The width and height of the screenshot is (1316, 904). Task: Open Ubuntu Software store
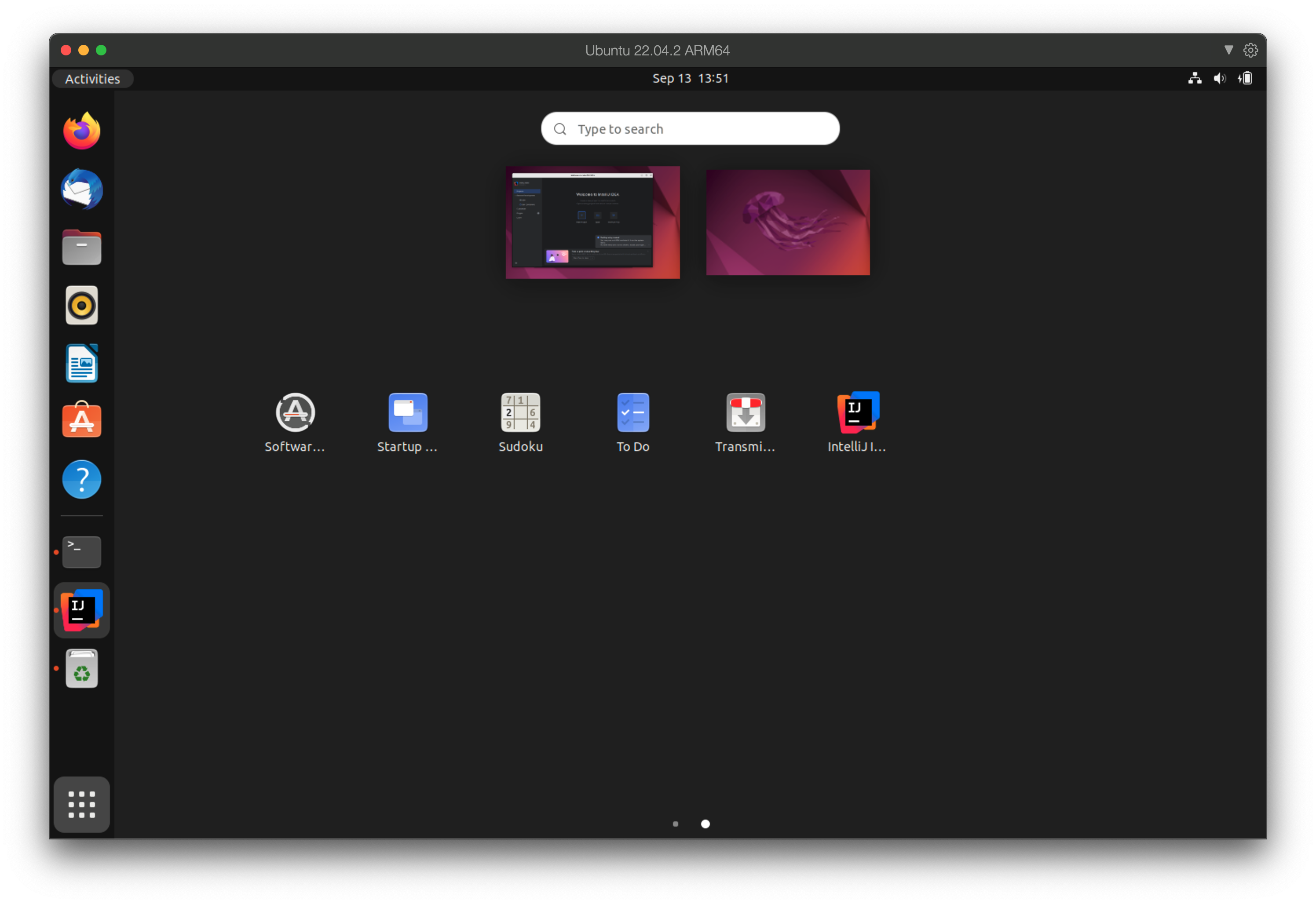81,420
